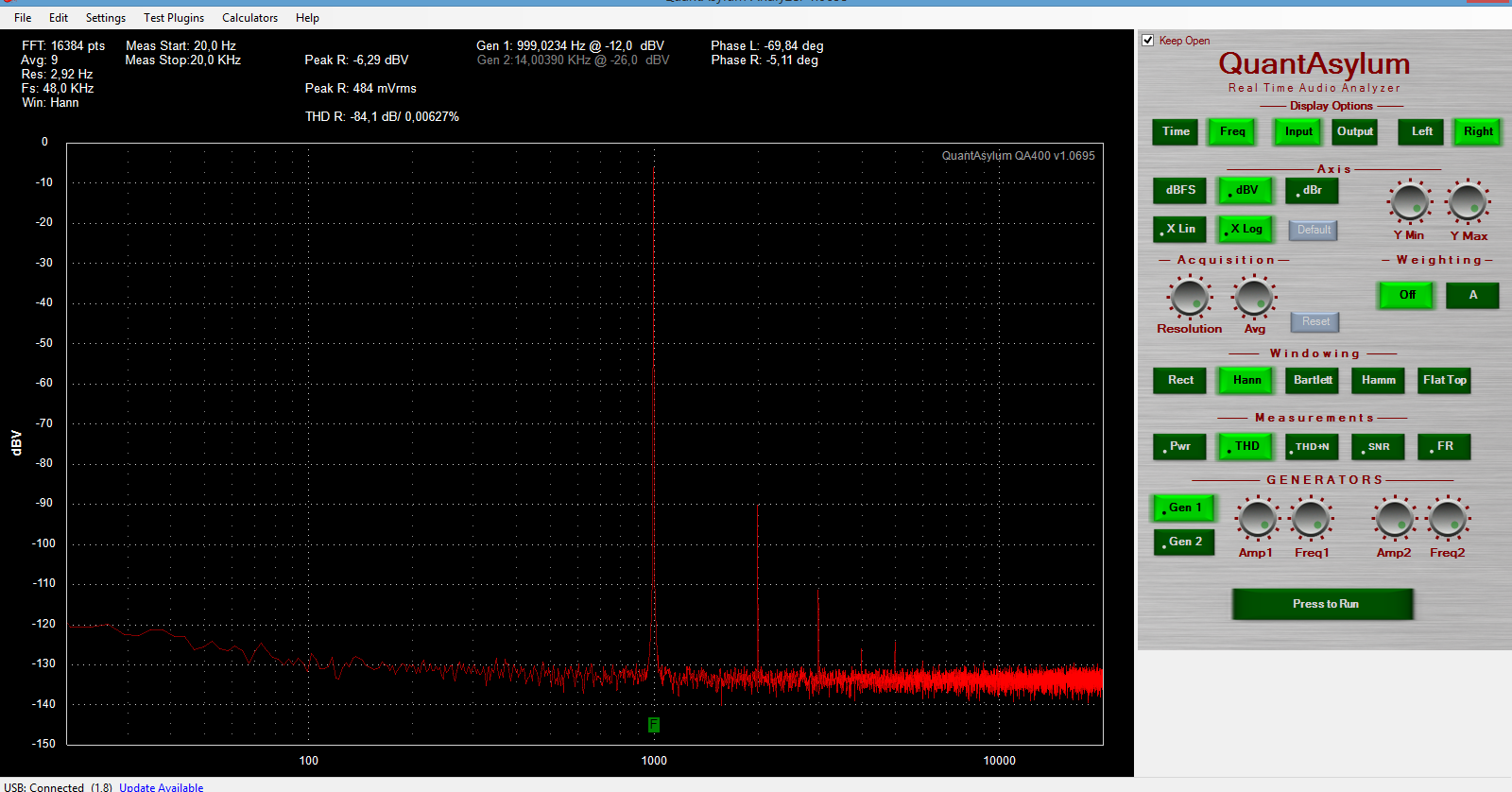This screenshot has height=792, width=1512.
Task: Toggle the THD measurement
Action: [1246, 446]
